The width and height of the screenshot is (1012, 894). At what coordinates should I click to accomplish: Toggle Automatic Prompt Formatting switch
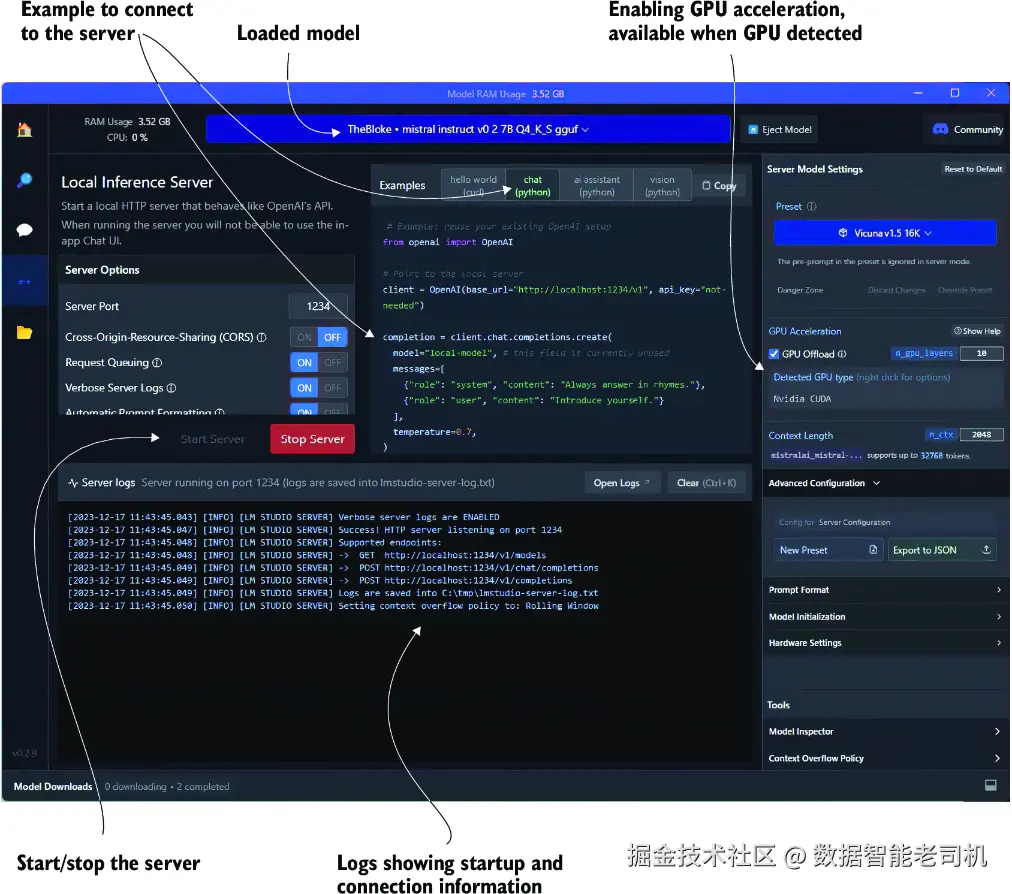319,410
